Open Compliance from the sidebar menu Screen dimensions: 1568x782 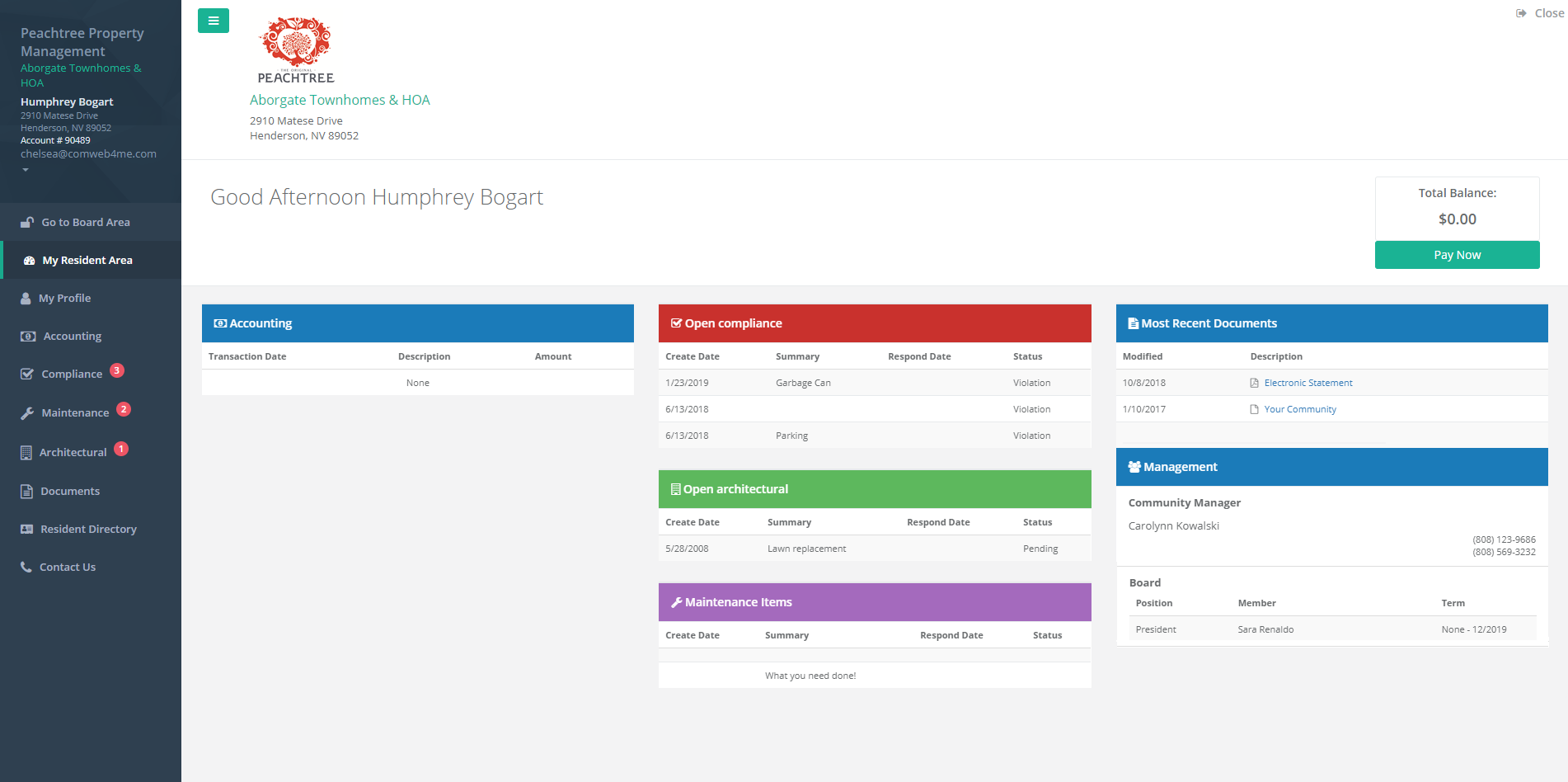[x=72, y=375]
